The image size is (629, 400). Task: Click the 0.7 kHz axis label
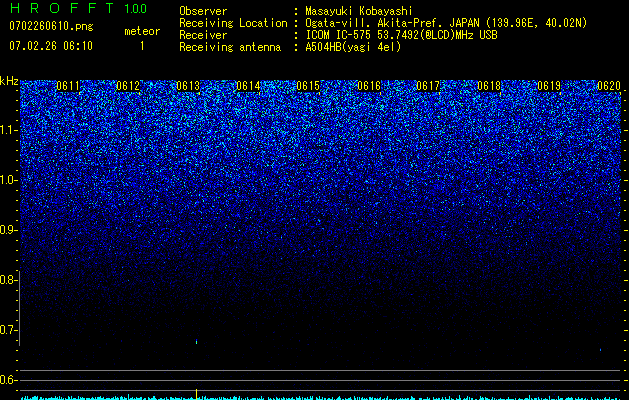point(8,330)
